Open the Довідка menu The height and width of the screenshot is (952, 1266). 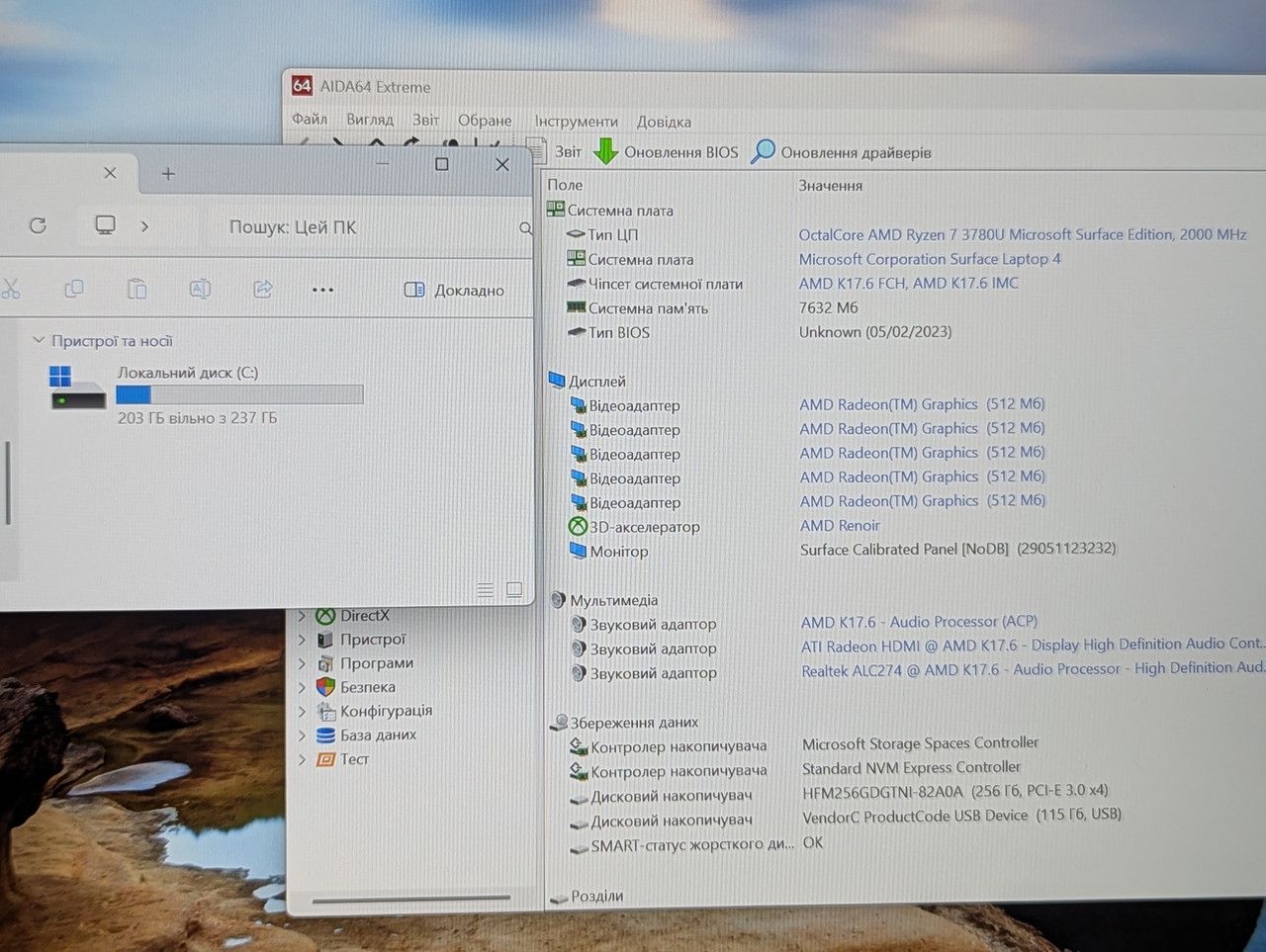click(664, 122)
